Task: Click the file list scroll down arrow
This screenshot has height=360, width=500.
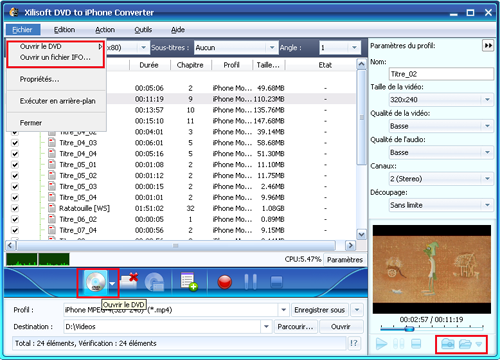Action: point(361,234)
